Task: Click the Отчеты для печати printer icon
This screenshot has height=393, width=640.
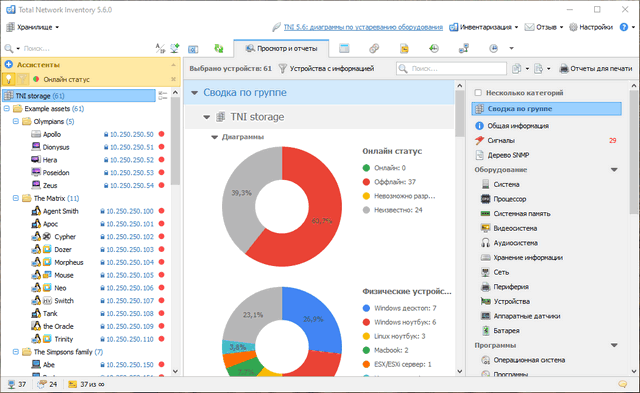Action: pyautogui.click(x=564, y=69)
